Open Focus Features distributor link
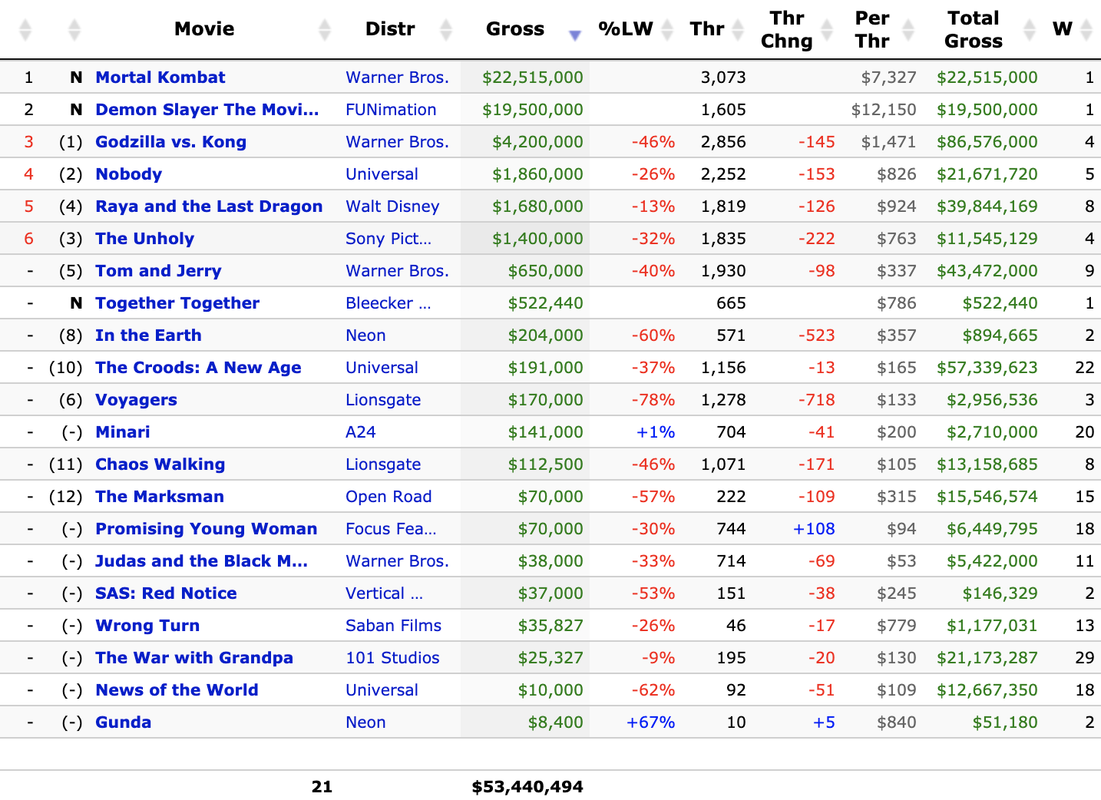1101x800 pixels. click(x=390, y=530)
